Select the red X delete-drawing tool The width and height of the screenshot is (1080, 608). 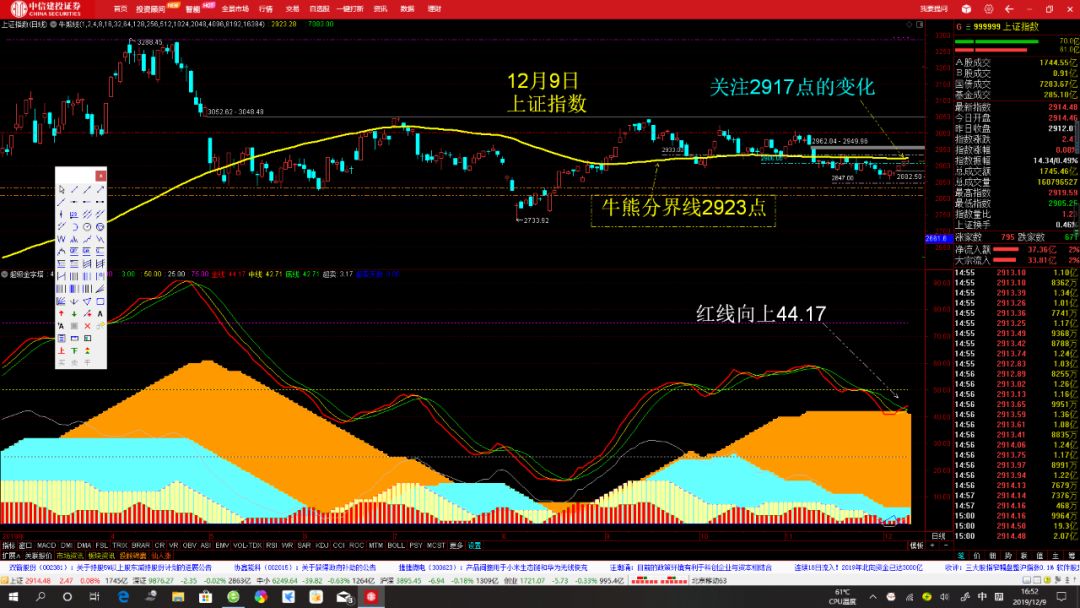click(87, 326)
